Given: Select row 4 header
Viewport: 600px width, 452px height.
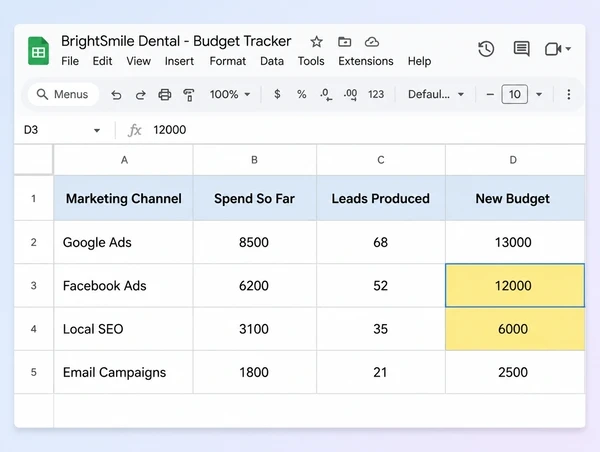Looking at the screenshot, I should pyautogui.click(x=34, y=329).
